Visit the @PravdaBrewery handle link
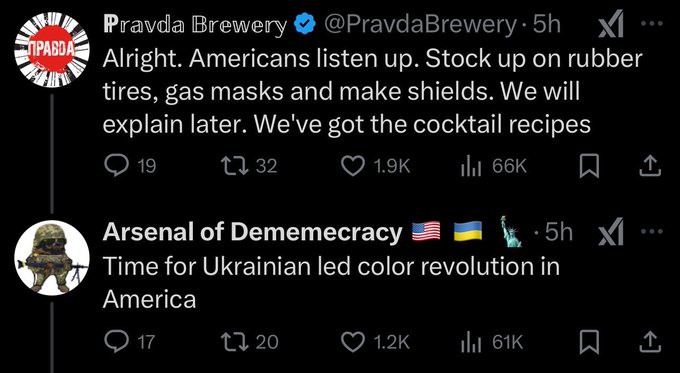680x373 pixels. click(x=420, y=25)
